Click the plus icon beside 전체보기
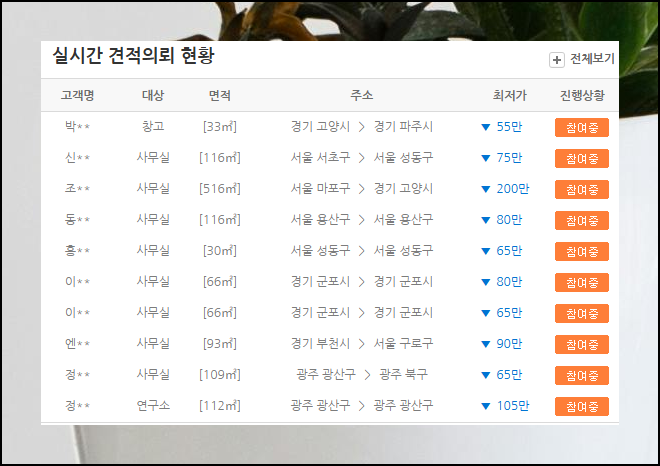660x466 pixels. click(x=556, y=60)
